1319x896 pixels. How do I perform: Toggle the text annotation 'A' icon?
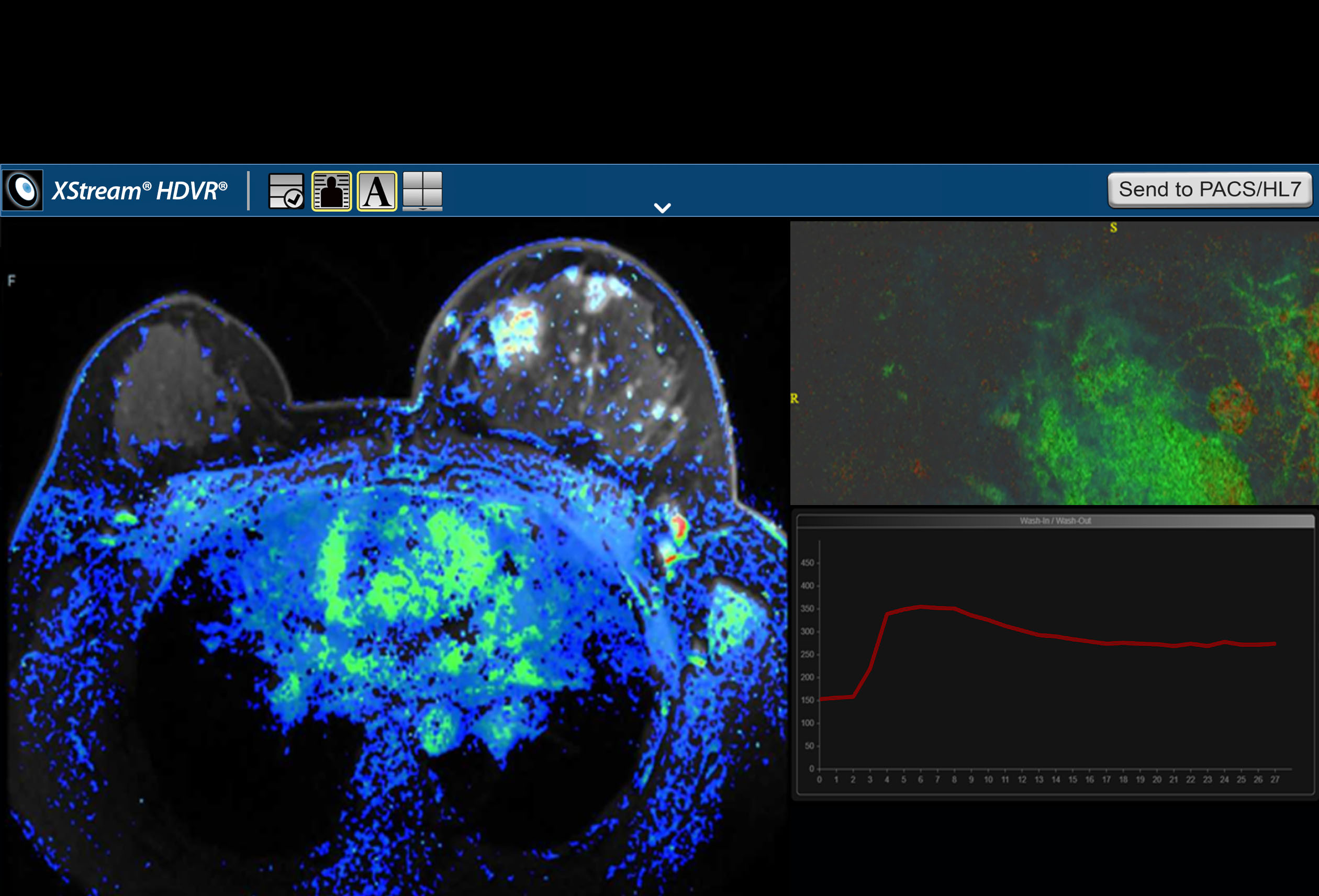pos(377,191)
